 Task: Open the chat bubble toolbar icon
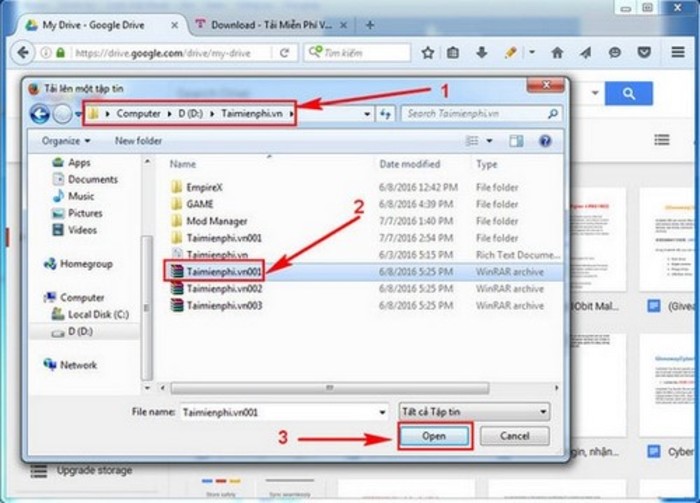(615, 53)
